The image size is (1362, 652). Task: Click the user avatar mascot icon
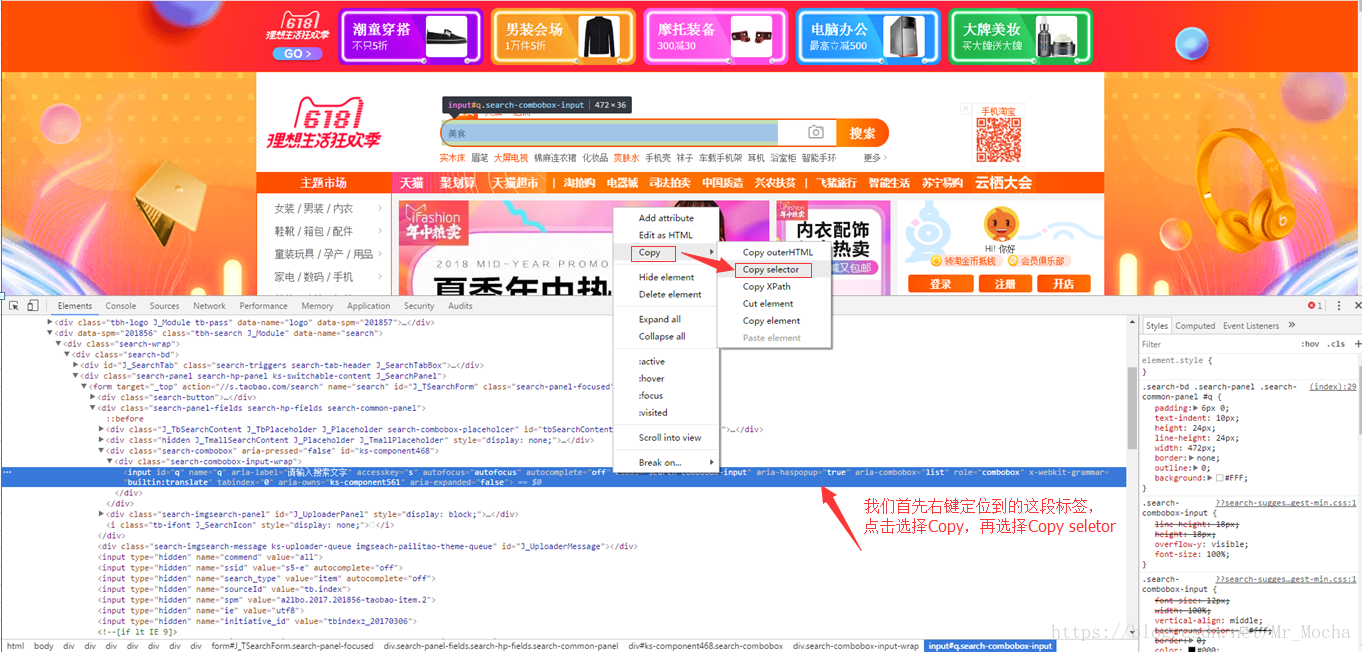1000,224
